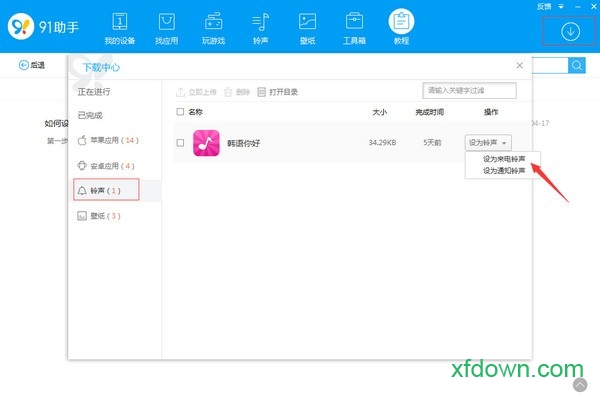This screenshot has width=600, height=393.
Task: Click the 打开目录 open folder button
Action: (x=278, y=92)
